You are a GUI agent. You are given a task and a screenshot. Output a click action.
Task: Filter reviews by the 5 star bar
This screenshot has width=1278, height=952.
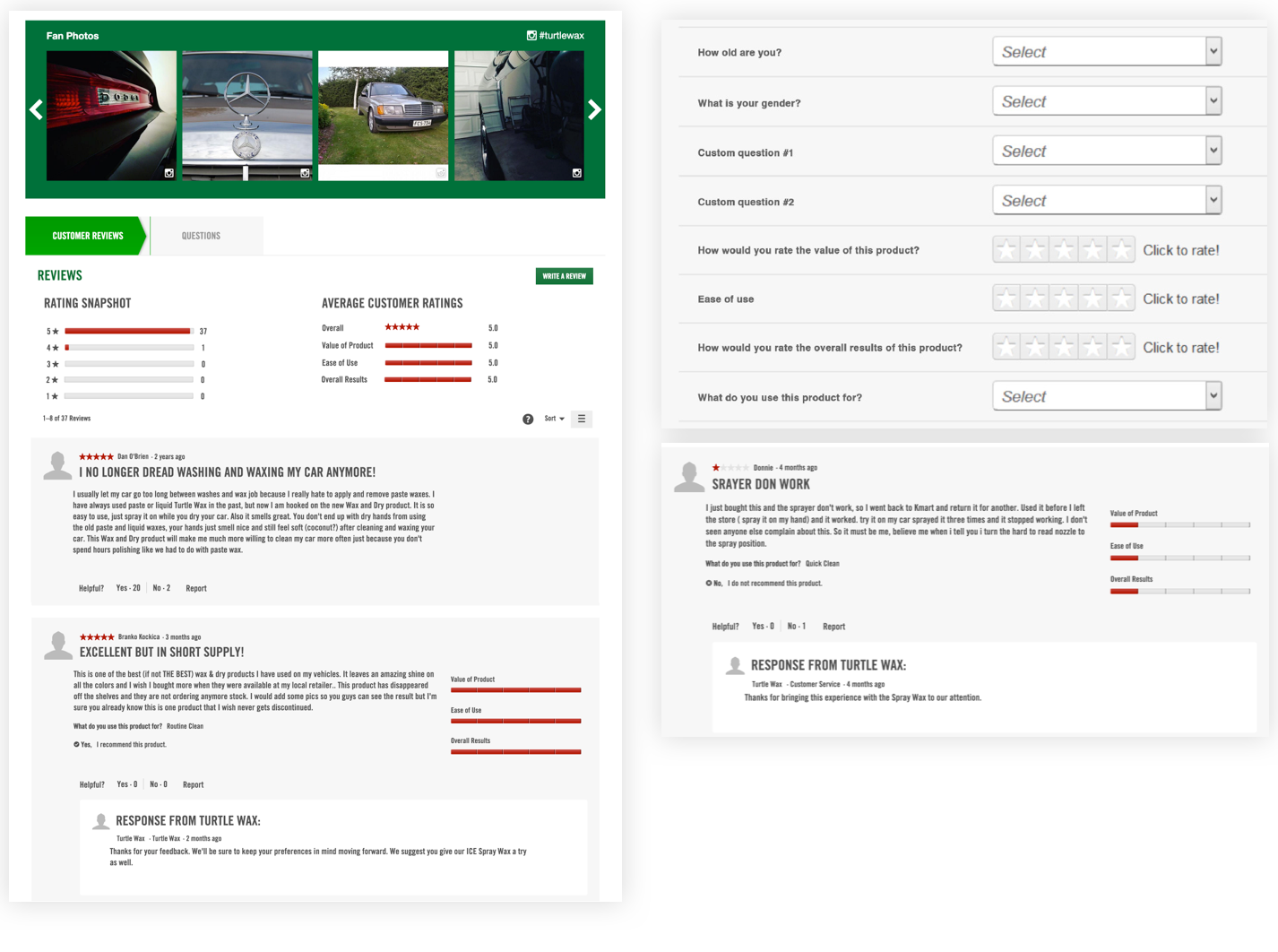click(x=129, y=331)
